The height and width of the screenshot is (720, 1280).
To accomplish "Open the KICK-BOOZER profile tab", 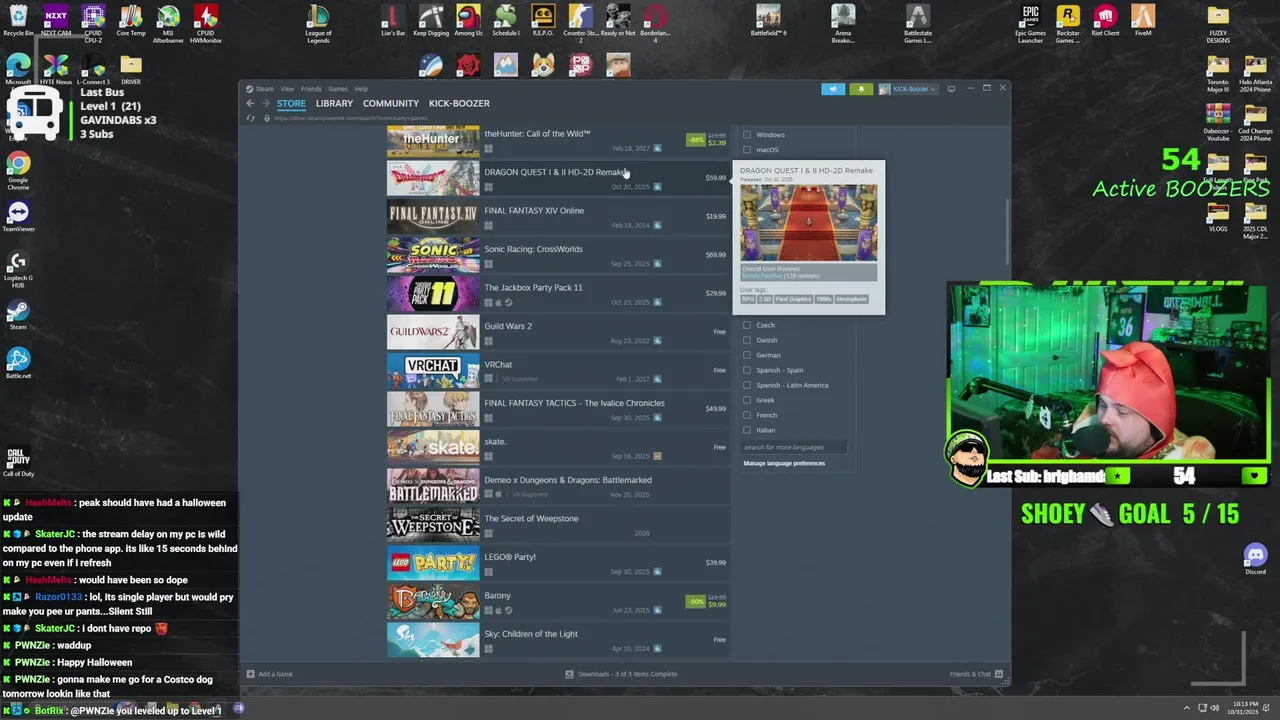I will point(459,103).
